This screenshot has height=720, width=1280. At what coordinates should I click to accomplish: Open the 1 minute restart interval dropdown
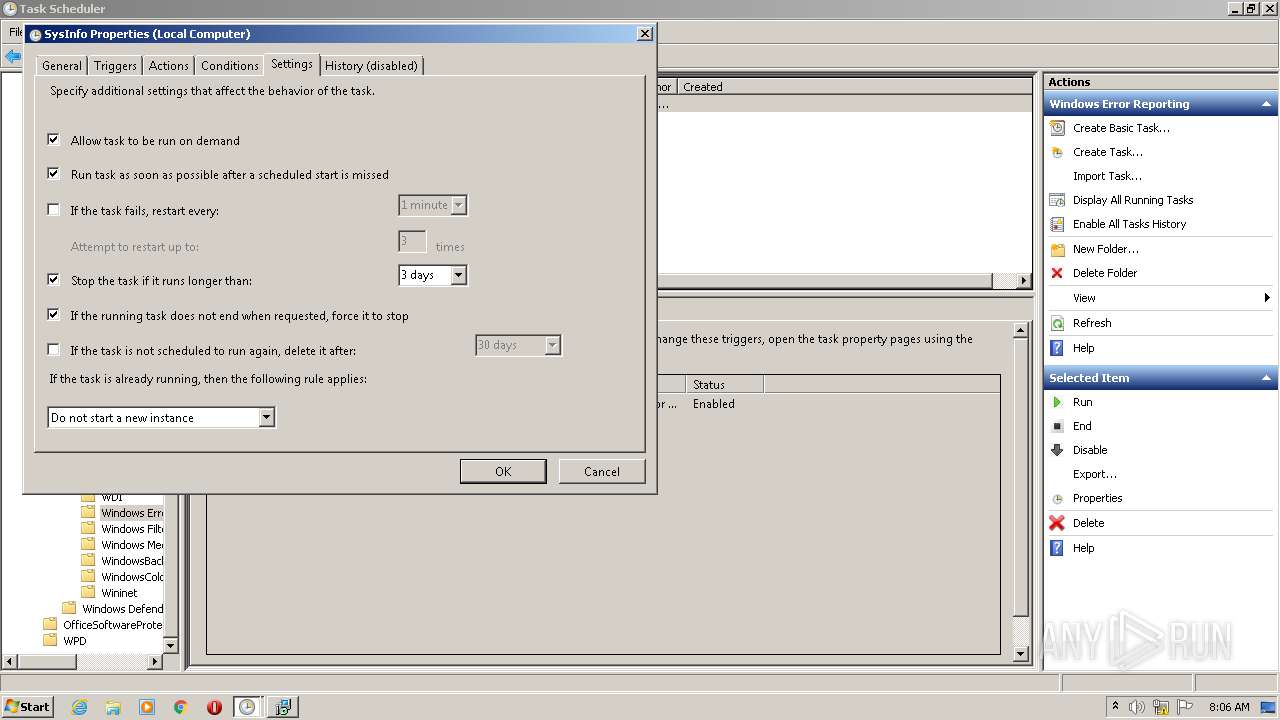[x=458, y=205]
